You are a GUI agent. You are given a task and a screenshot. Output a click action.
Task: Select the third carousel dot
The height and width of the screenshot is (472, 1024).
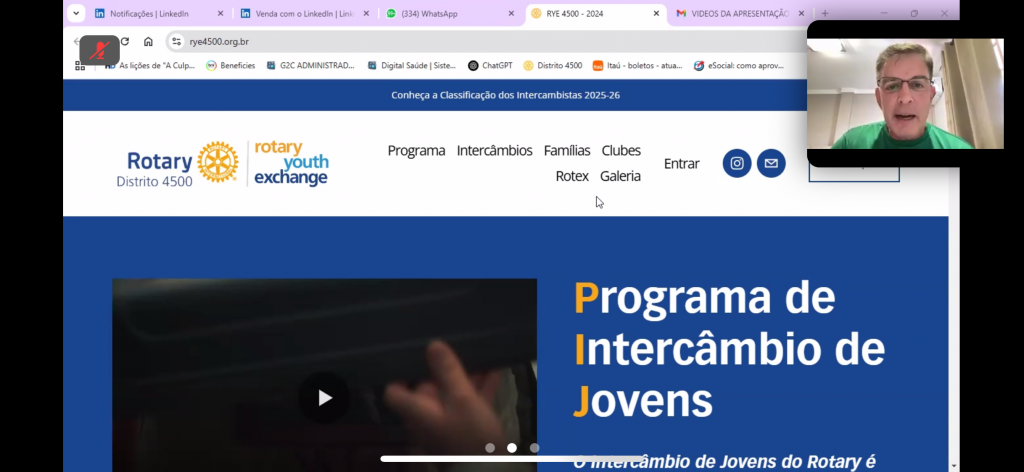click(534, 448)
